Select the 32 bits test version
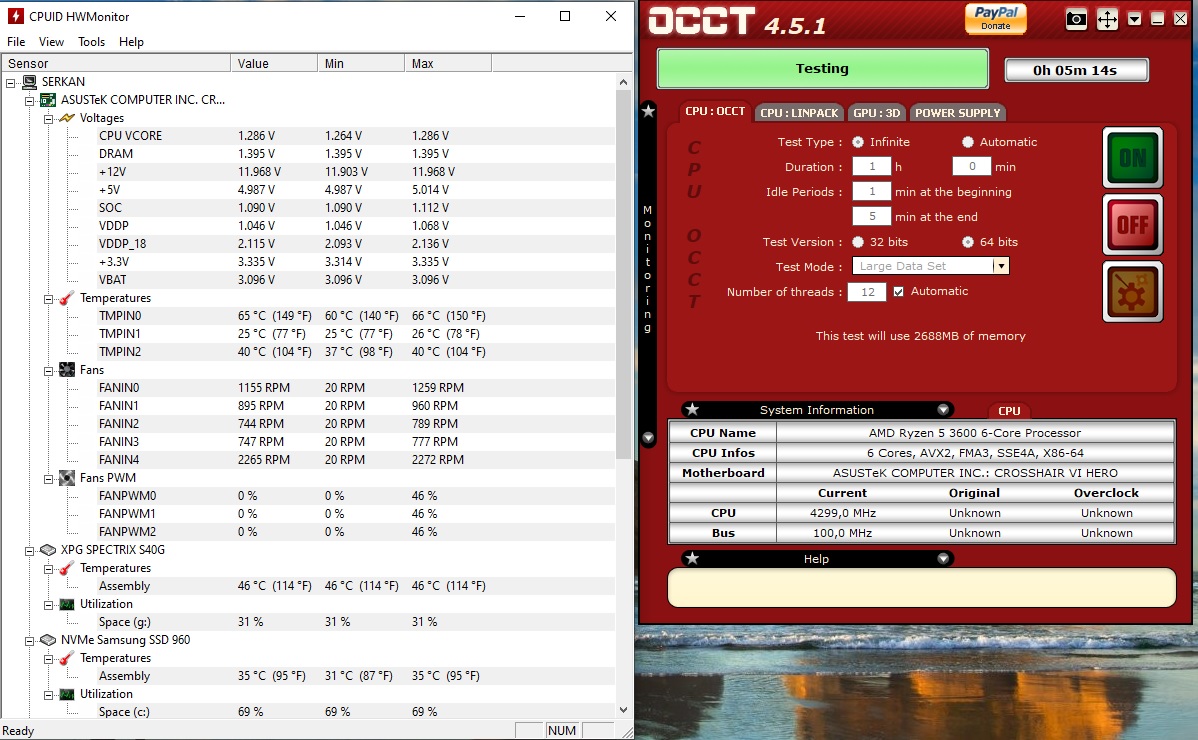Screen dimensions: 1198x740 pyautogui.click(x=858, y=242)
